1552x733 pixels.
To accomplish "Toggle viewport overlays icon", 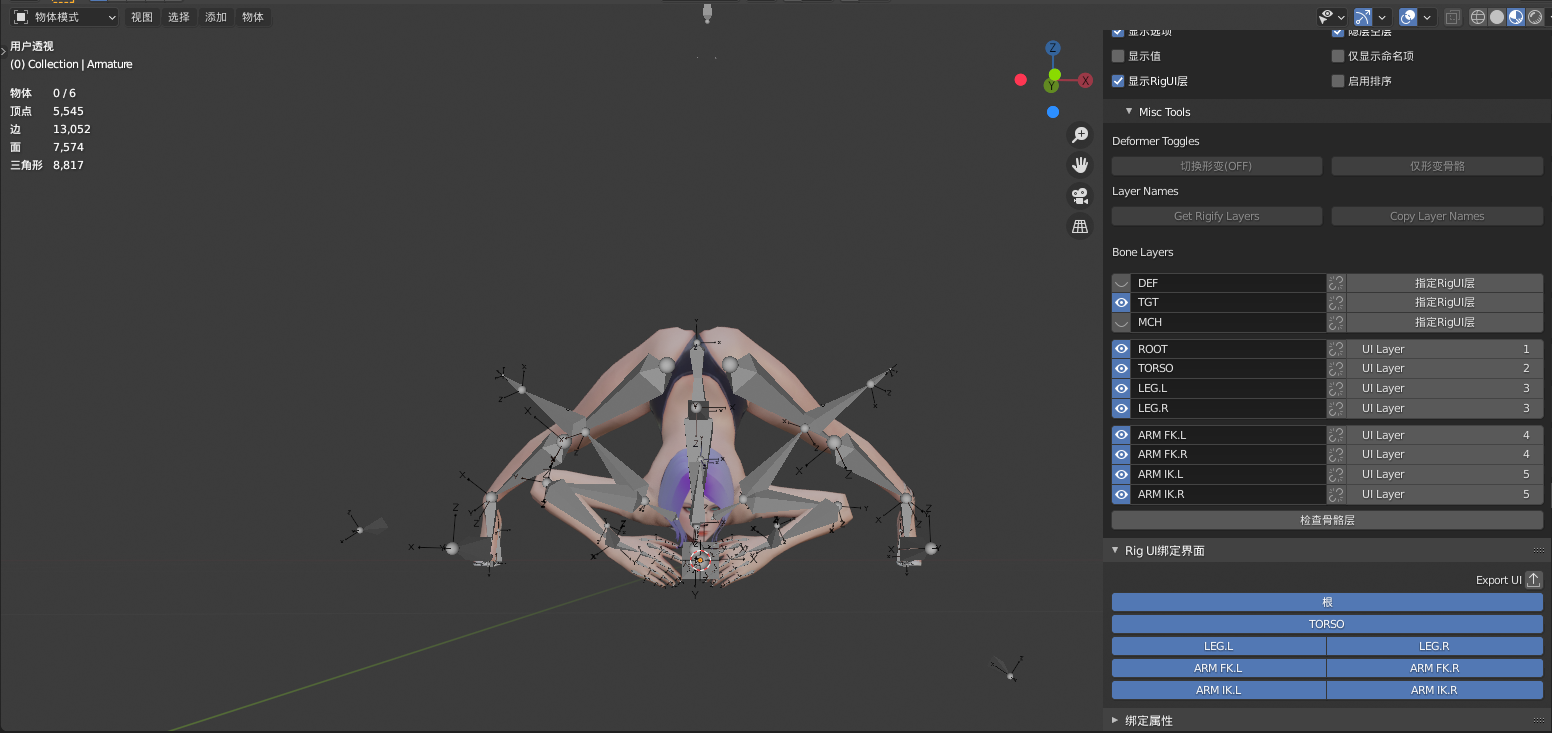I will pos(1408,17).
